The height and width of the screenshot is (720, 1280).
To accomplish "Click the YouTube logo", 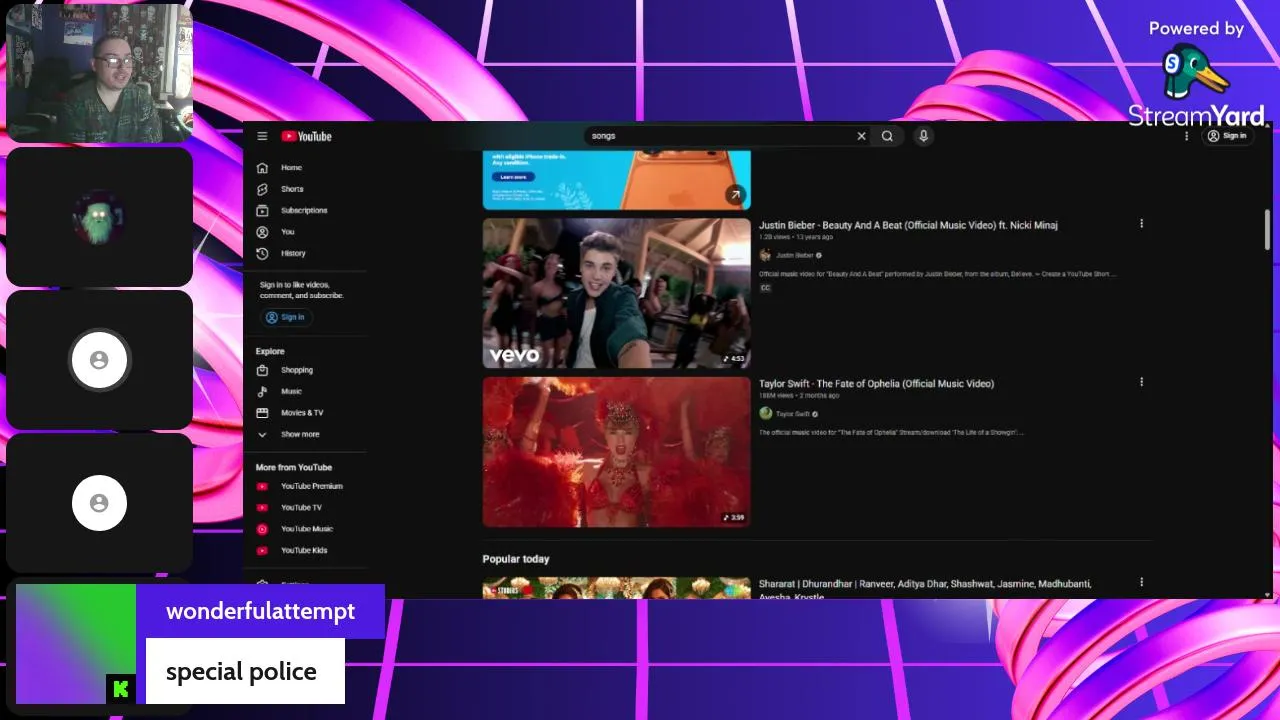I will [306, 136].
